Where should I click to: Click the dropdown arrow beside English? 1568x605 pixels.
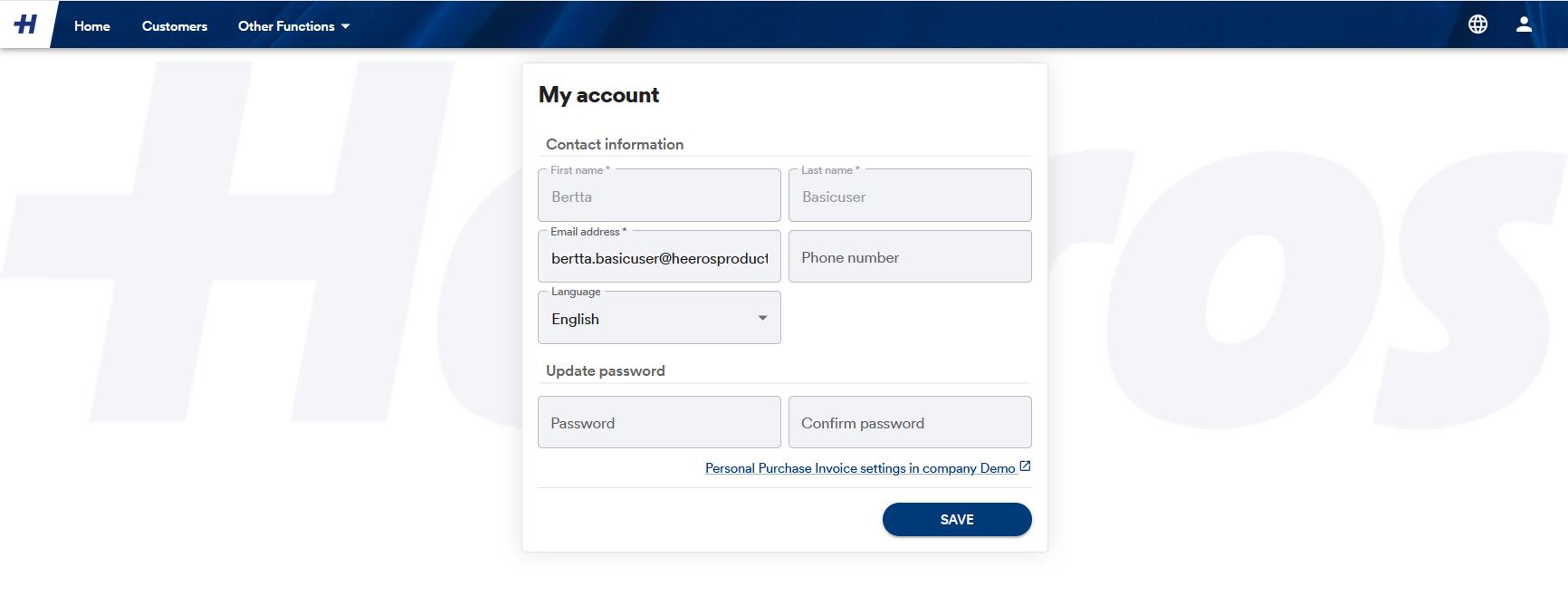[761, 318]
